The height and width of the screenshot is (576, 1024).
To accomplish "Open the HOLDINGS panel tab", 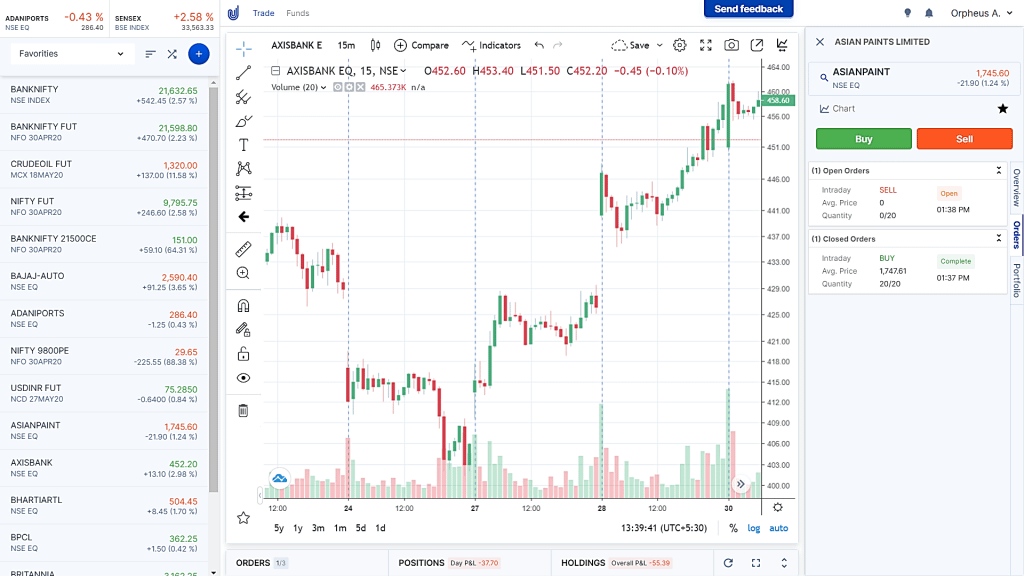I will point(583,562).
